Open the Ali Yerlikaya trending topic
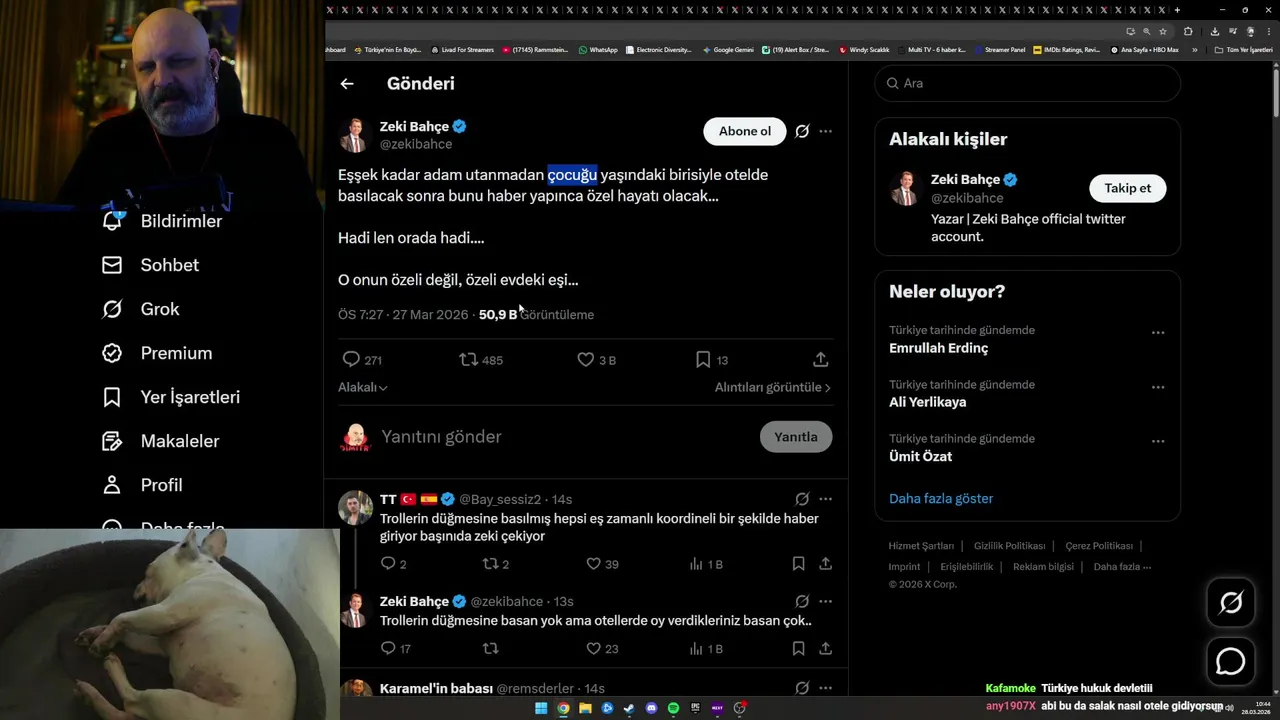 point(928,402)
